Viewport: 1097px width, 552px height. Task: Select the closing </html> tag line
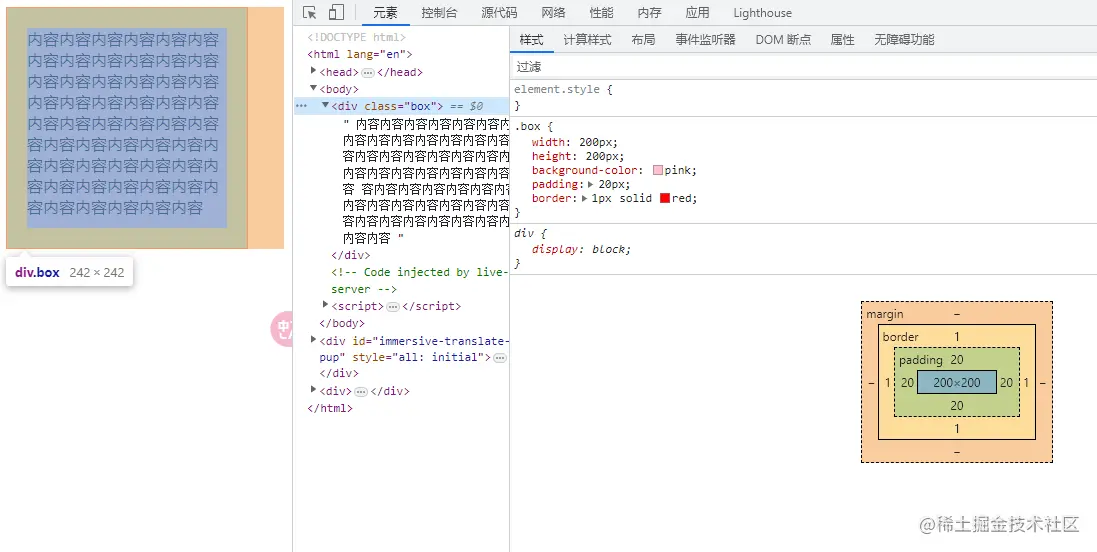point(330,408)
